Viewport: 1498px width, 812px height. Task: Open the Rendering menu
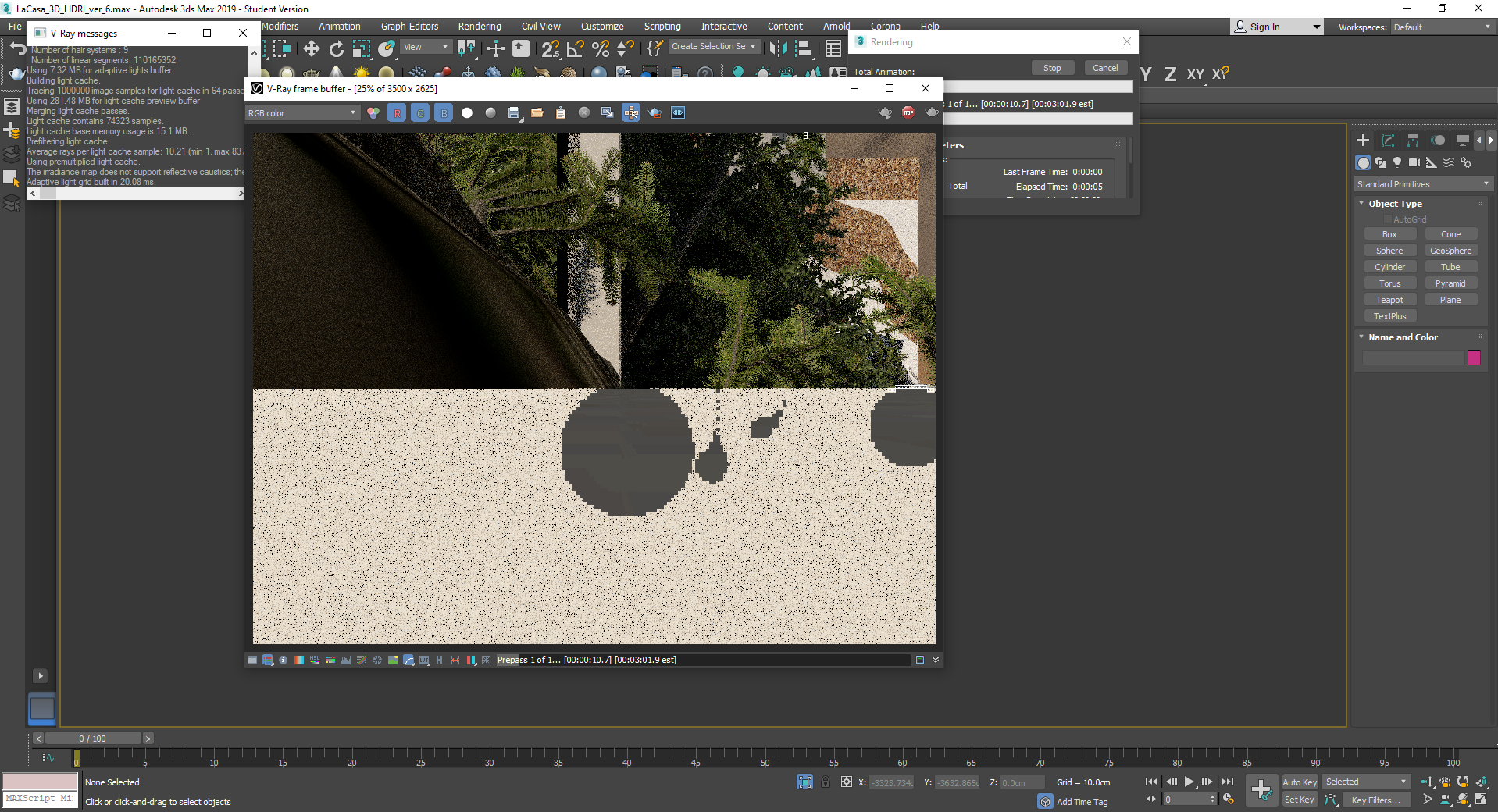click(480, 27)
